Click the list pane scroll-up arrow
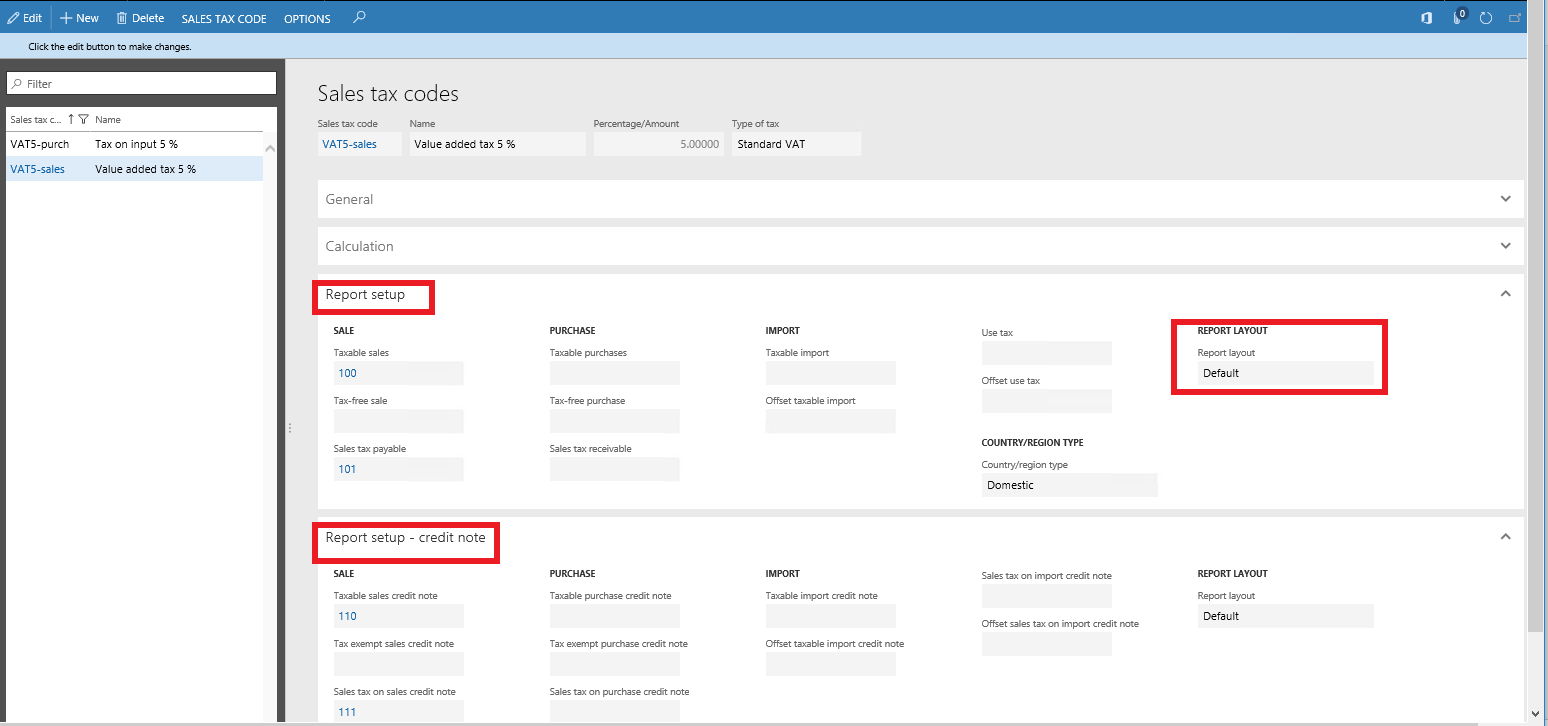 click(x=269, y=149)
